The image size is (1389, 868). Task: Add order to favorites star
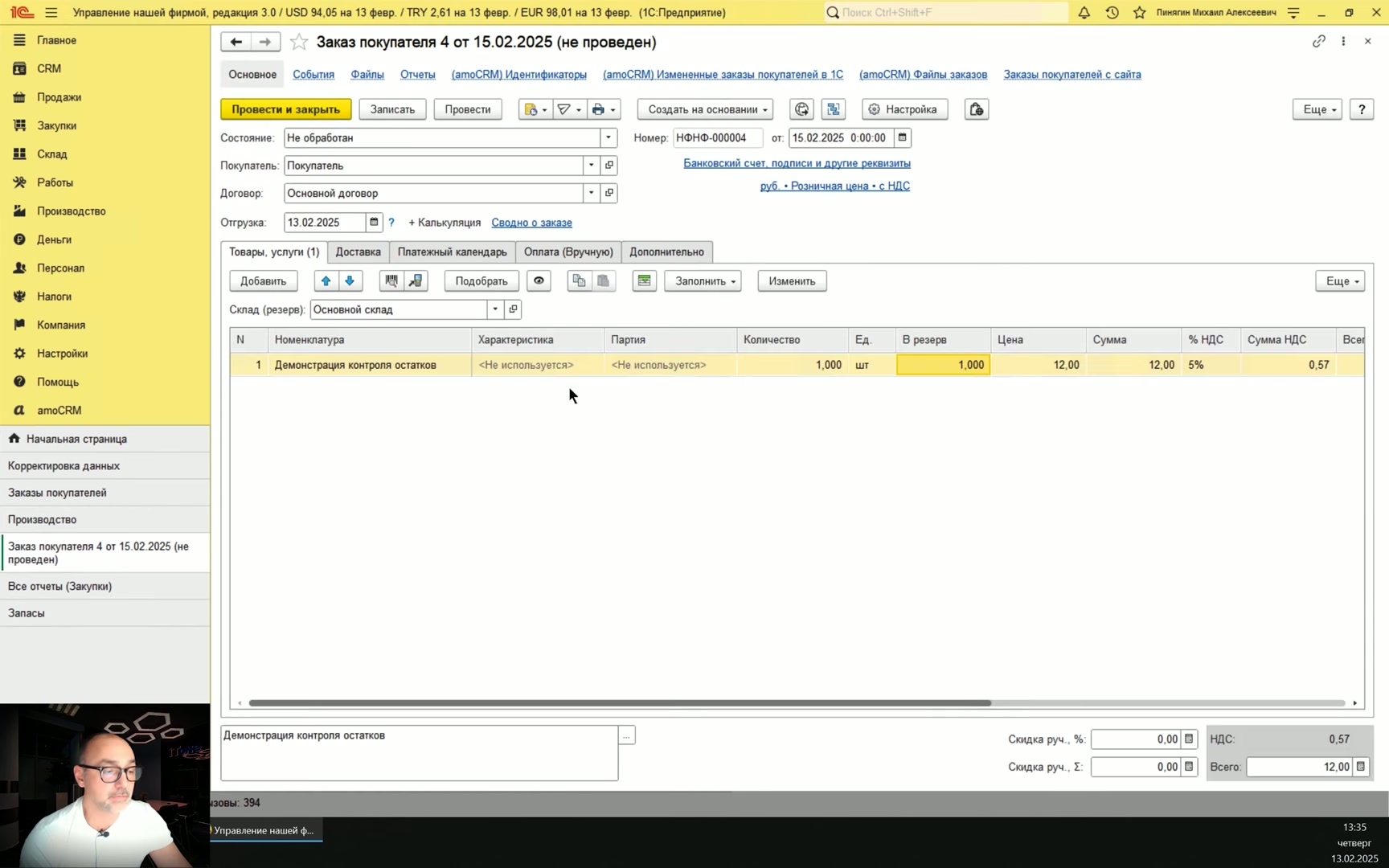299,42
